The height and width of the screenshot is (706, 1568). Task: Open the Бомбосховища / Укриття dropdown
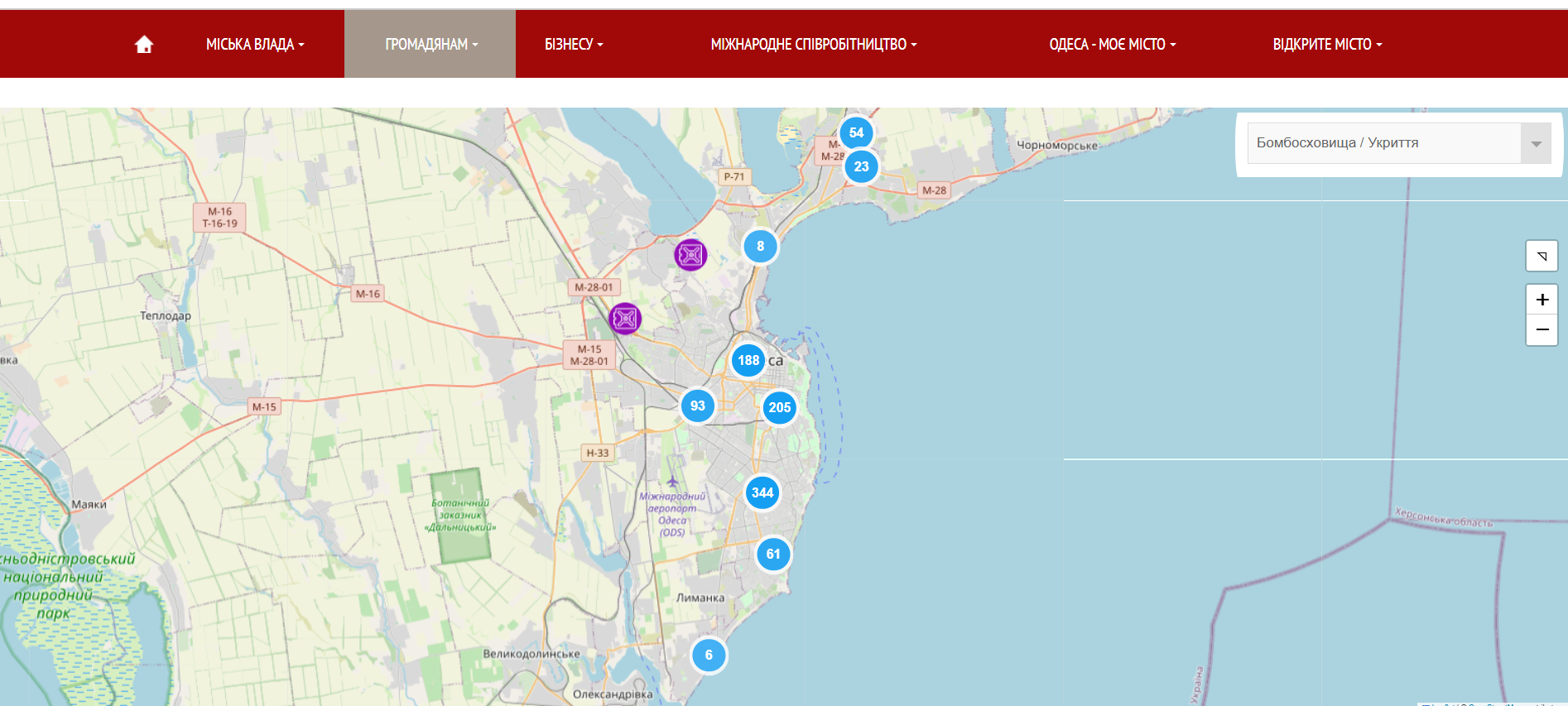click(1398, 143)
